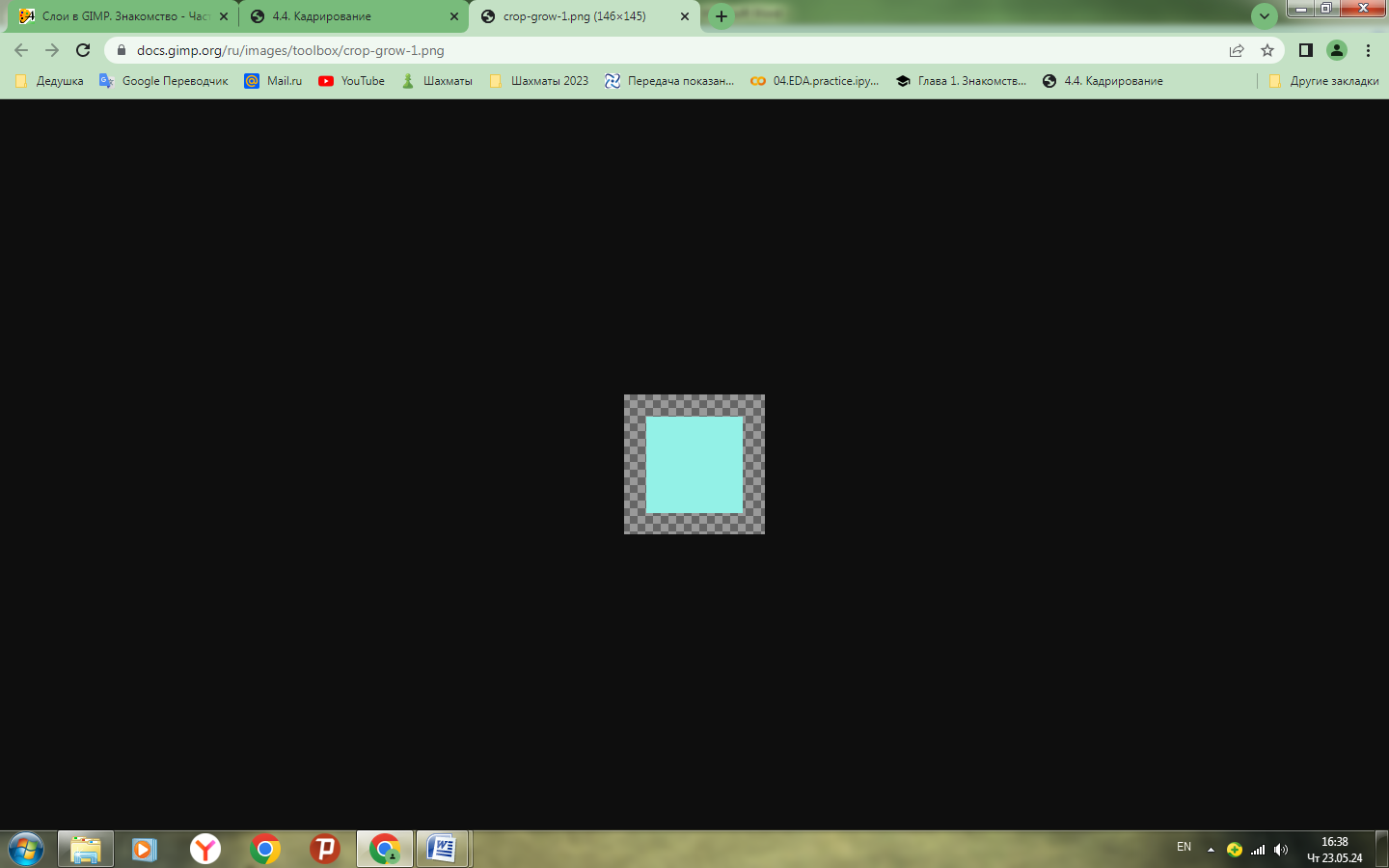Switch the EN input language indicator
Image resolution: width=1389 pixels, height=868 pixels.
coord(1184,847)
